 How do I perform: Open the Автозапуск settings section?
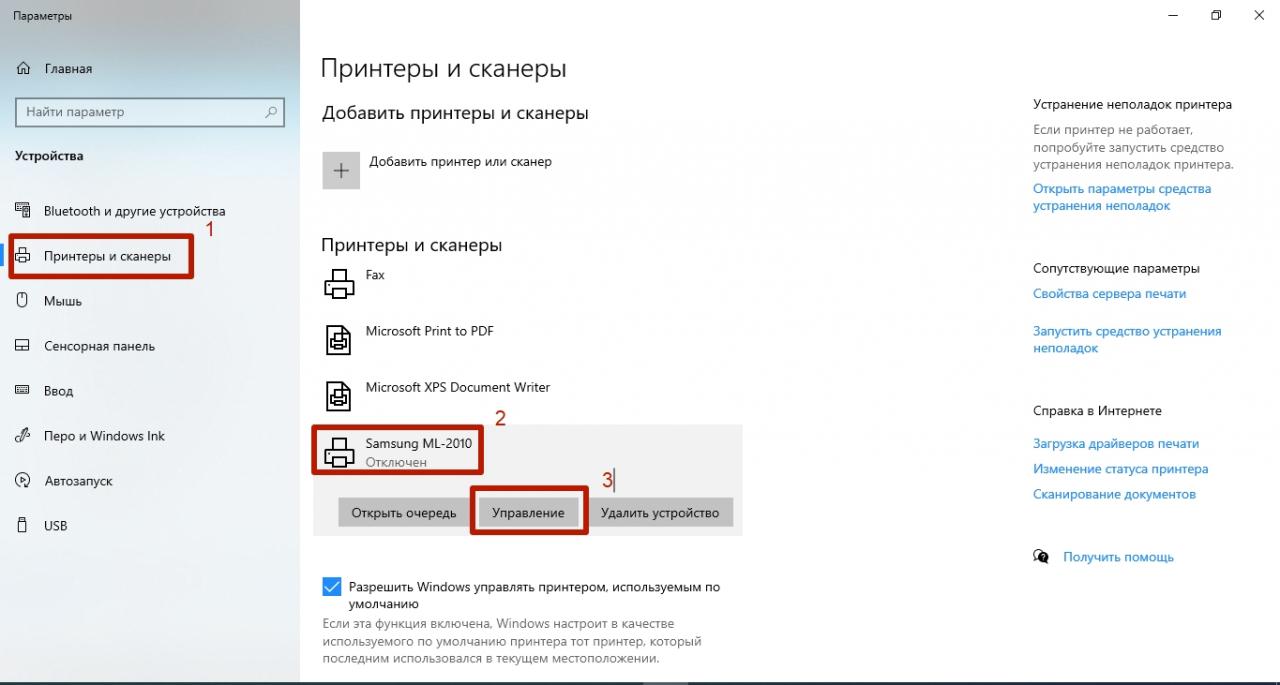78,481
